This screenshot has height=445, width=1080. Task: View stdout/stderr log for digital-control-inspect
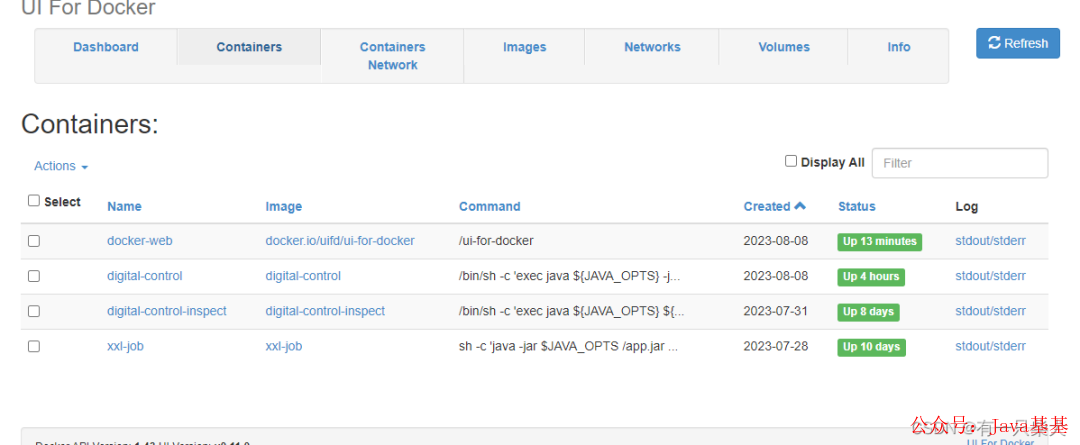990,311
